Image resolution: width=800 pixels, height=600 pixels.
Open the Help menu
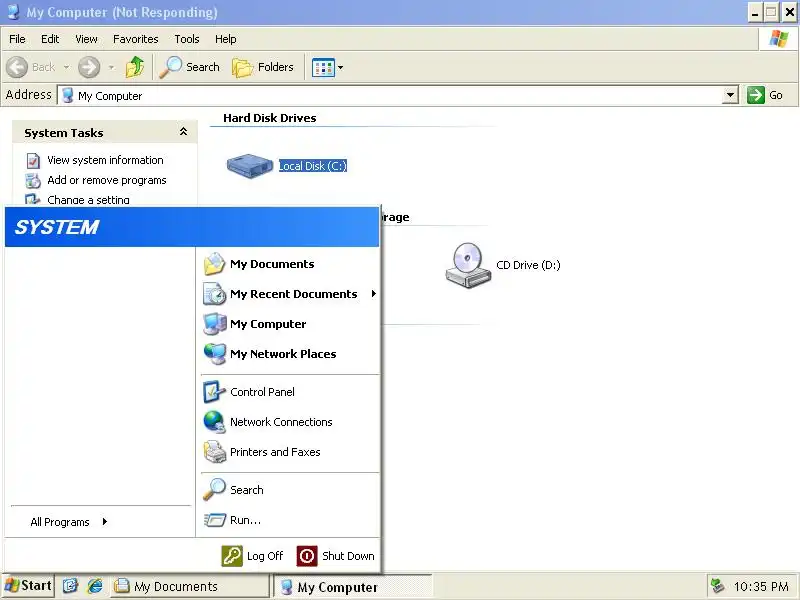(x=226, y=39)
